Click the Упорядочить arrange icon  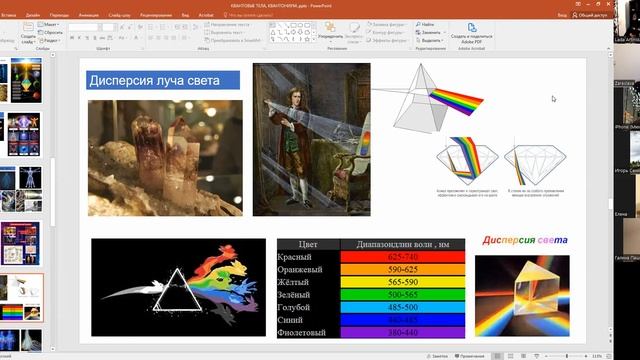(330, 27)
